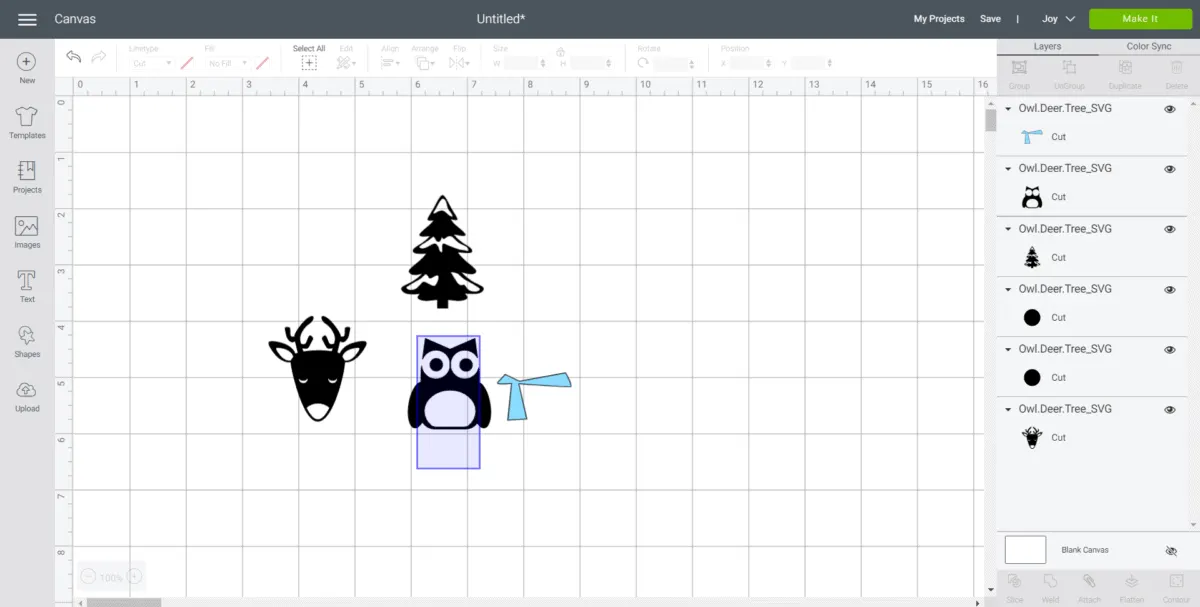Screen dimensions: 1200x607
Task: Switch to the Layers tab
Action: tap(1047, 46)
